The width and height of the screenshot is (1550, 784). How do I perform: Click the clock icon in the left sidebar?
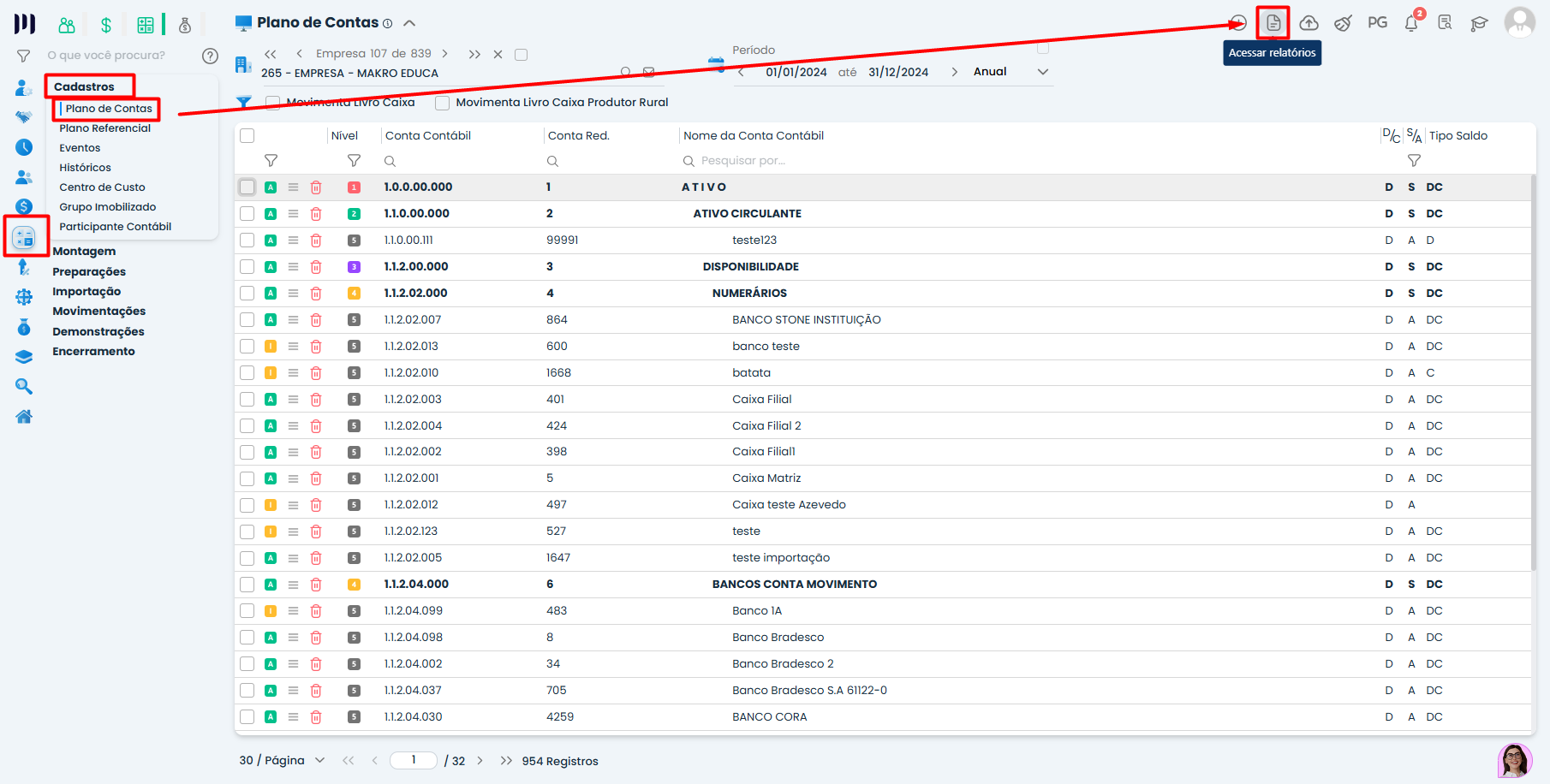(x=24, y=147)
